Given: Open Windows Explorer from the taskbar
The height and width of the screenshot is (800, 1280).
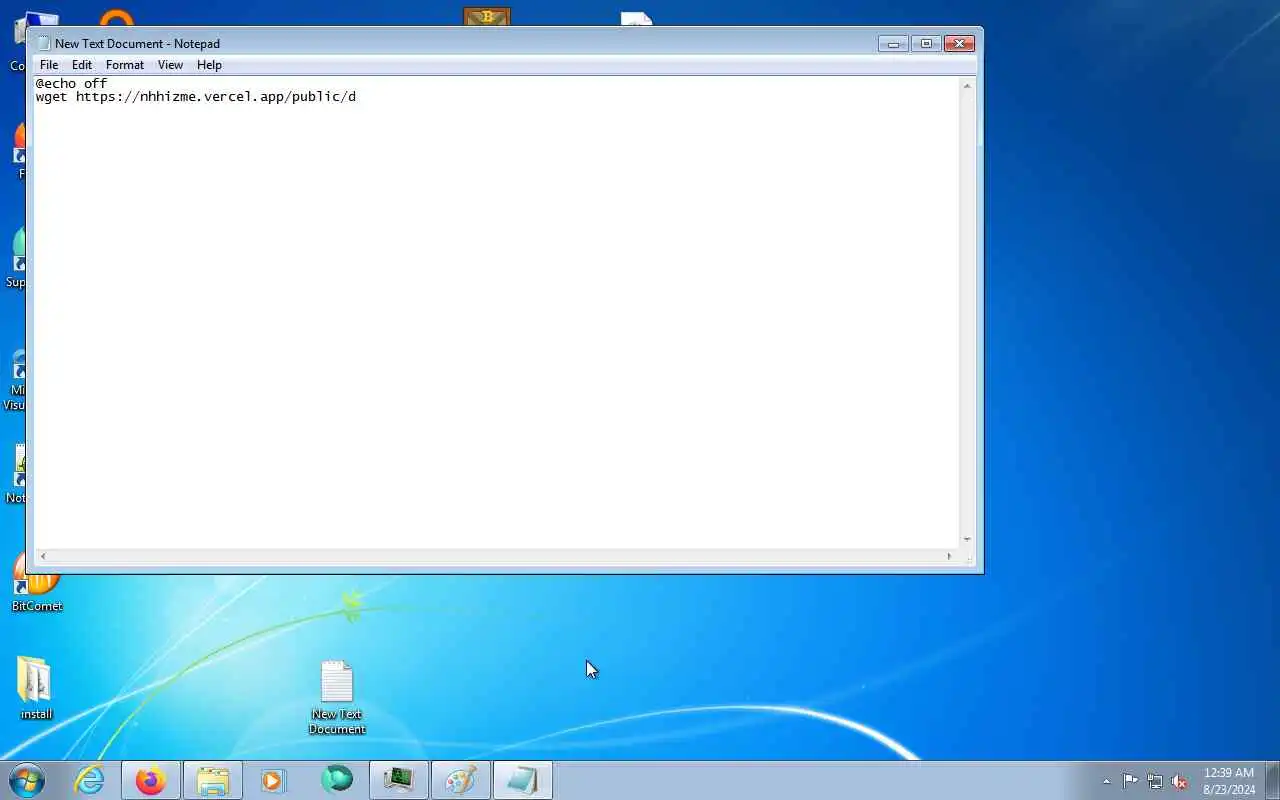Looking at the screenshot, I should point(213,780).
